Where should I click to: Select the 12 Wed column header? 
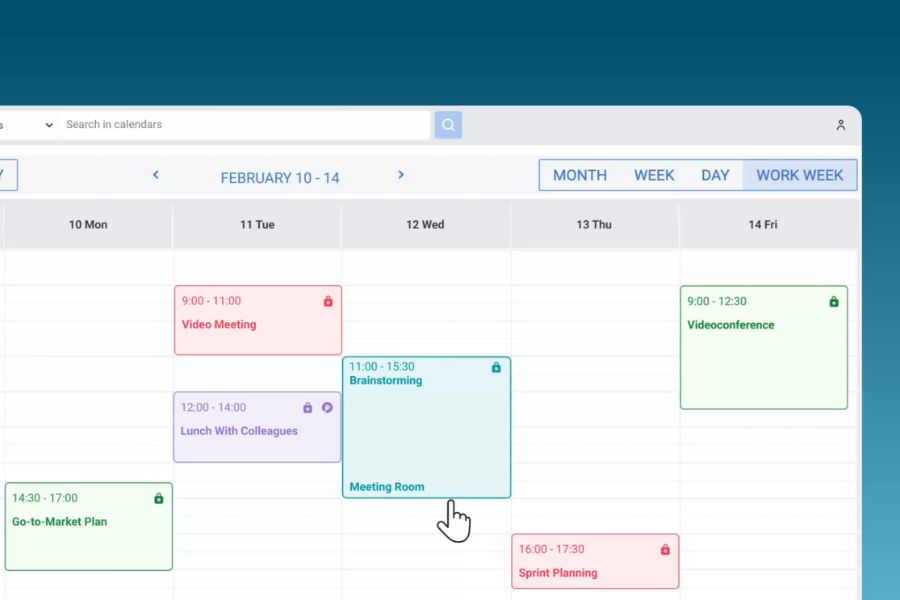tap(425, 224)
